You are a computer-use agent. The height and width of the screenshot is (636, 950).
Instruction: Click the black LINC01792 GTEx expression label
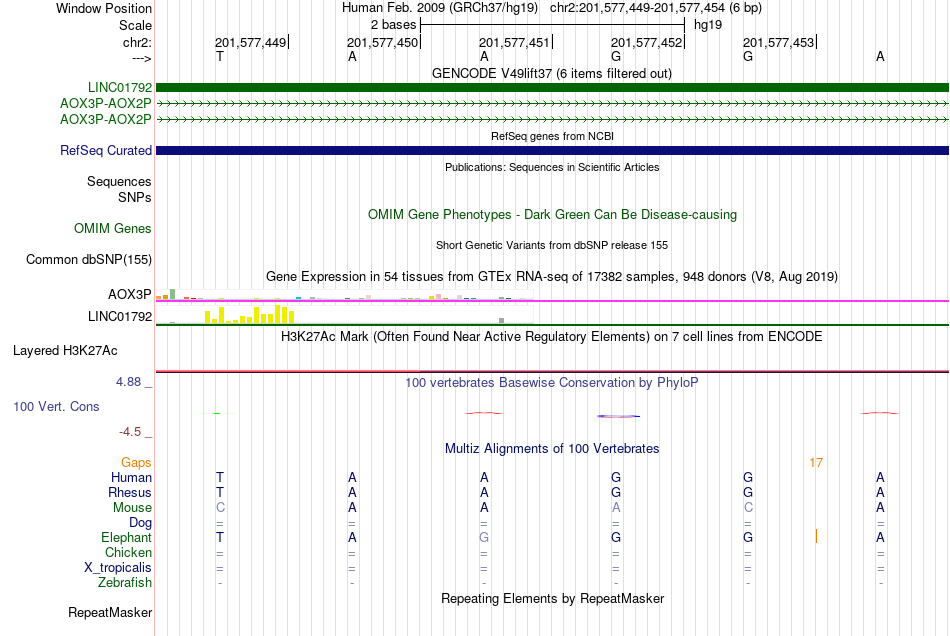[119, 316]
